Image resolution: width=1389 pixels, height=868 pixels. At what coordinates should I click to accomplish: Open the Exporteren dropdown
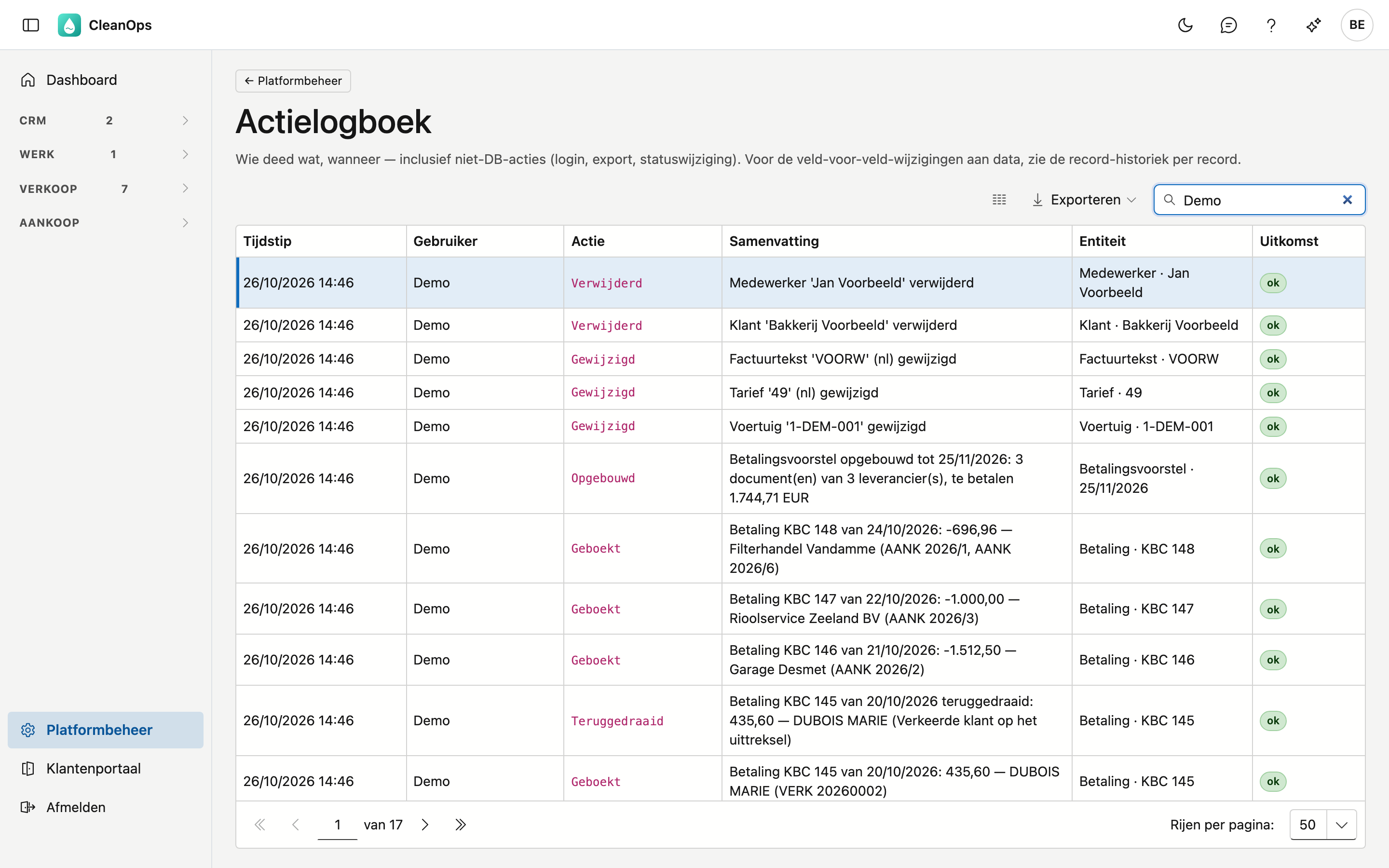1084,200
